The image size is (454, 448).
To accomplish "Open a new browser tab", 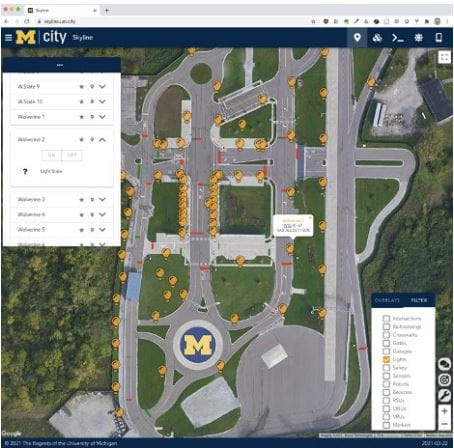I will click(x=107, y=10).
